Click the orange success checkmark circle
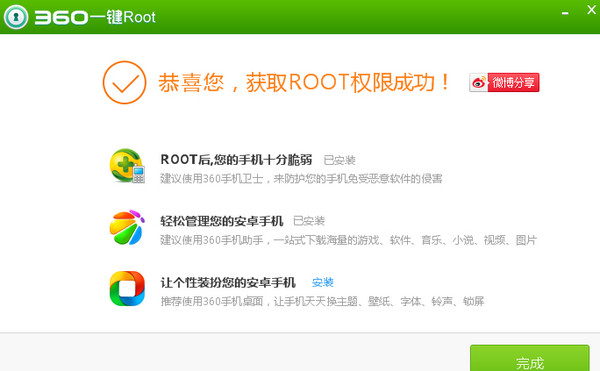The image size is (600, 371). coord(124,82)
